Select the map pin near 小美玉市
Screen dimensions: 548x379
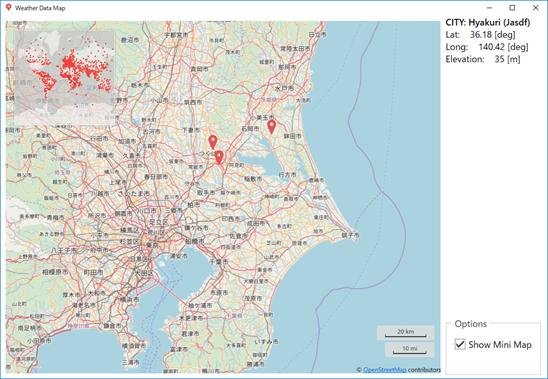272,127
